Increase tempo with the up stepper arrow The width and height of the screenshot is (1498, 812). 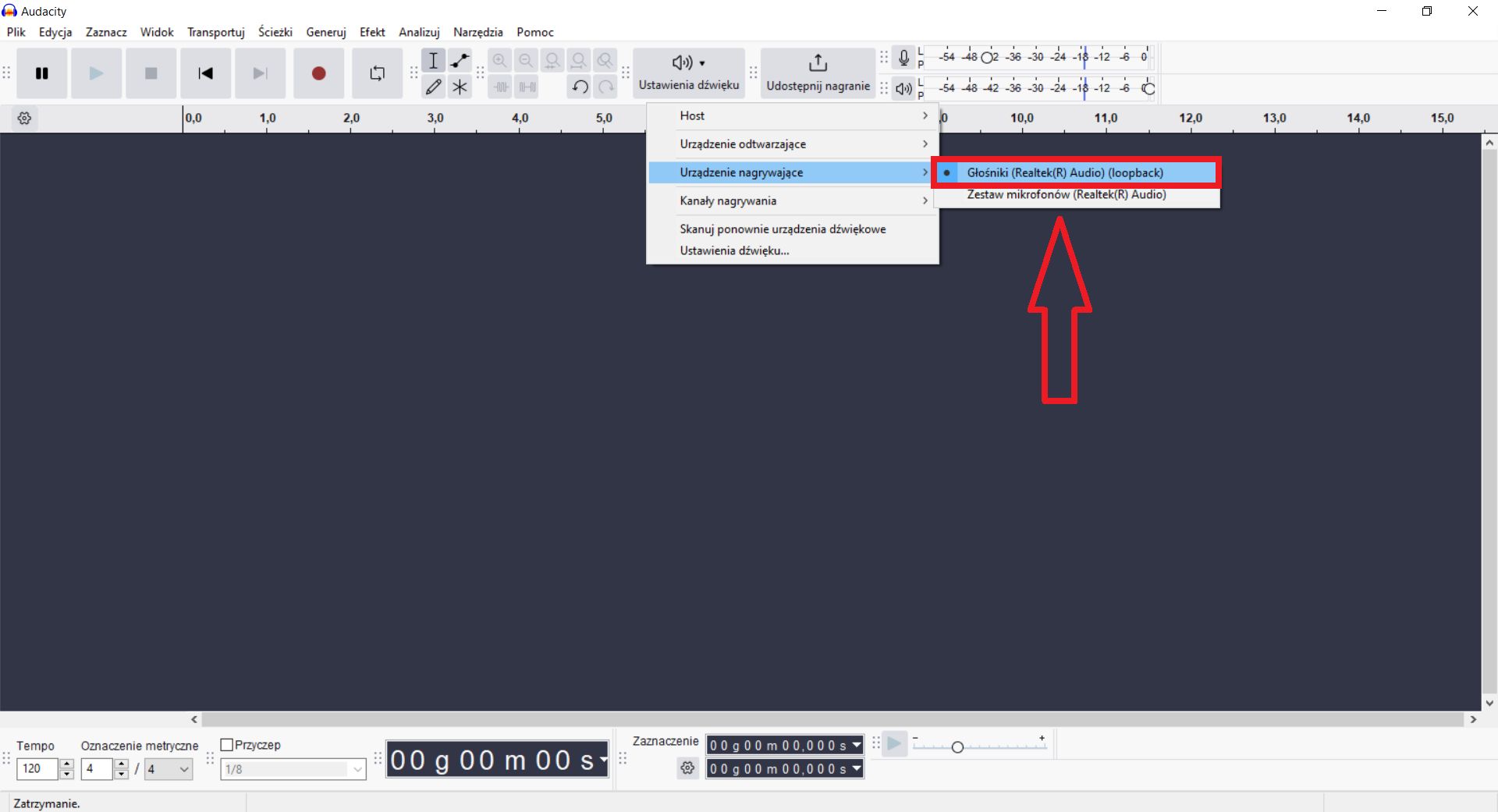(x=67, y=764)
